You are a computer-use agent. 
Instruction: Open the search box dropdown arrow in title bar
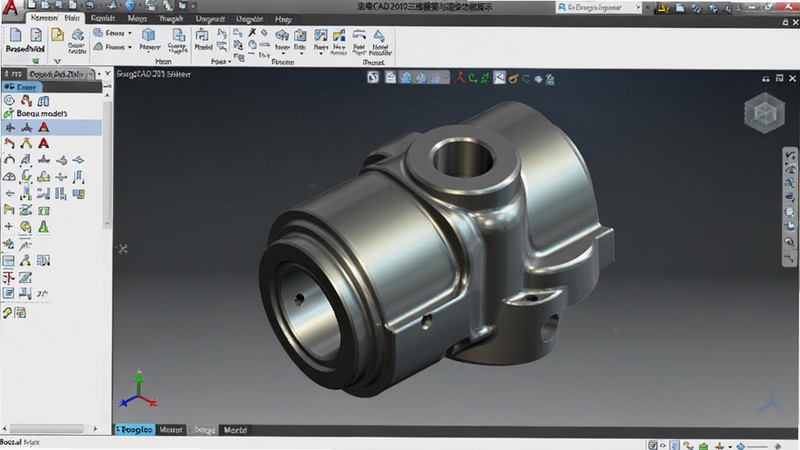click(638, 7)
